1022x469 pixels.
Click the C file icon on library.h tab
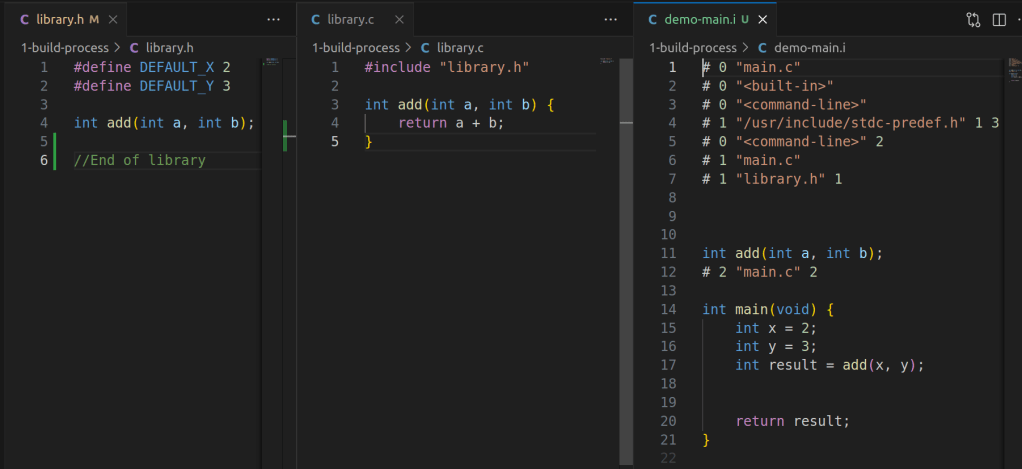coord(25,19)
